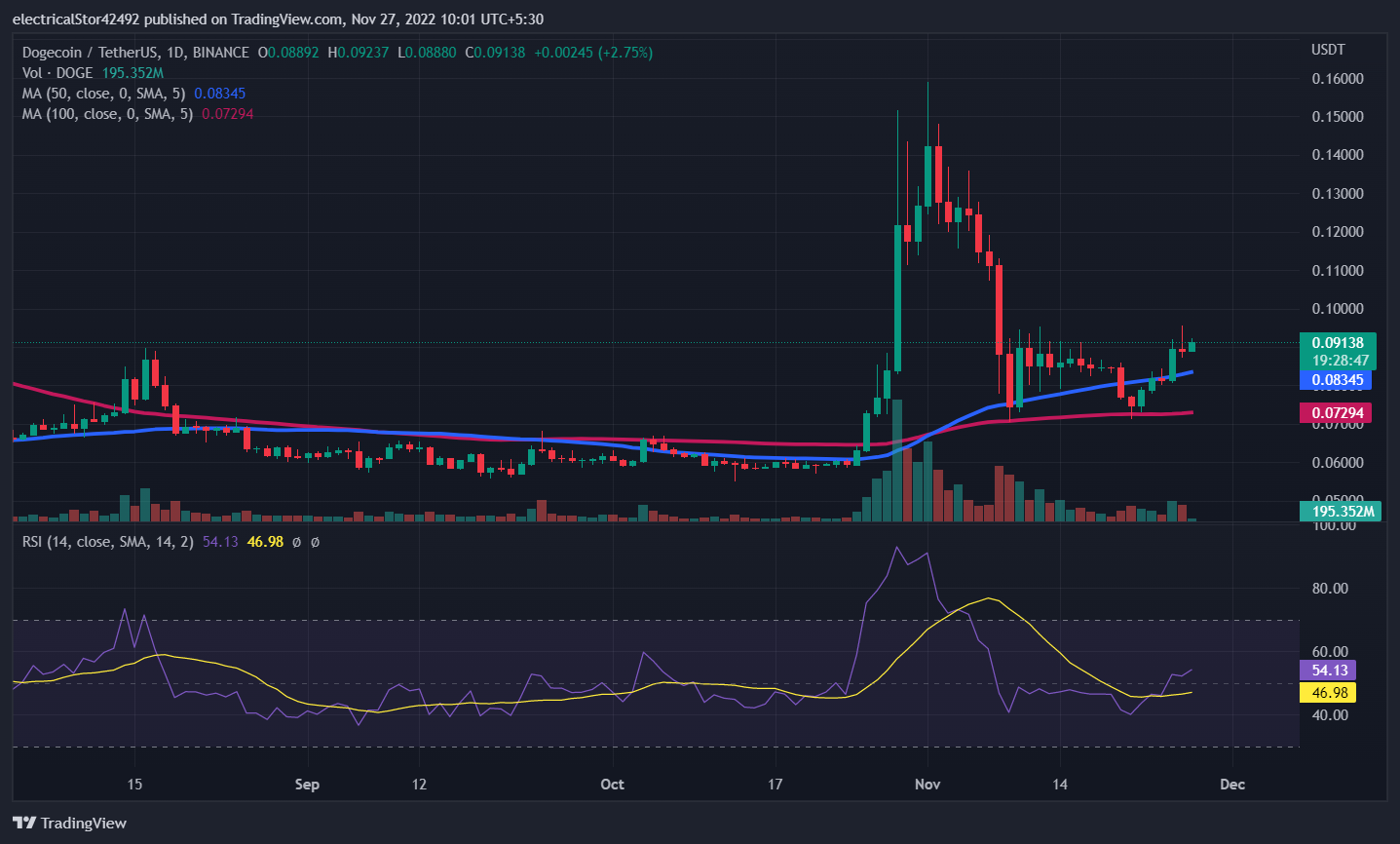This screenshot has height=844, width=1400.
Task: Click the USDT currency label on price axis
Action: point(1328,50)
